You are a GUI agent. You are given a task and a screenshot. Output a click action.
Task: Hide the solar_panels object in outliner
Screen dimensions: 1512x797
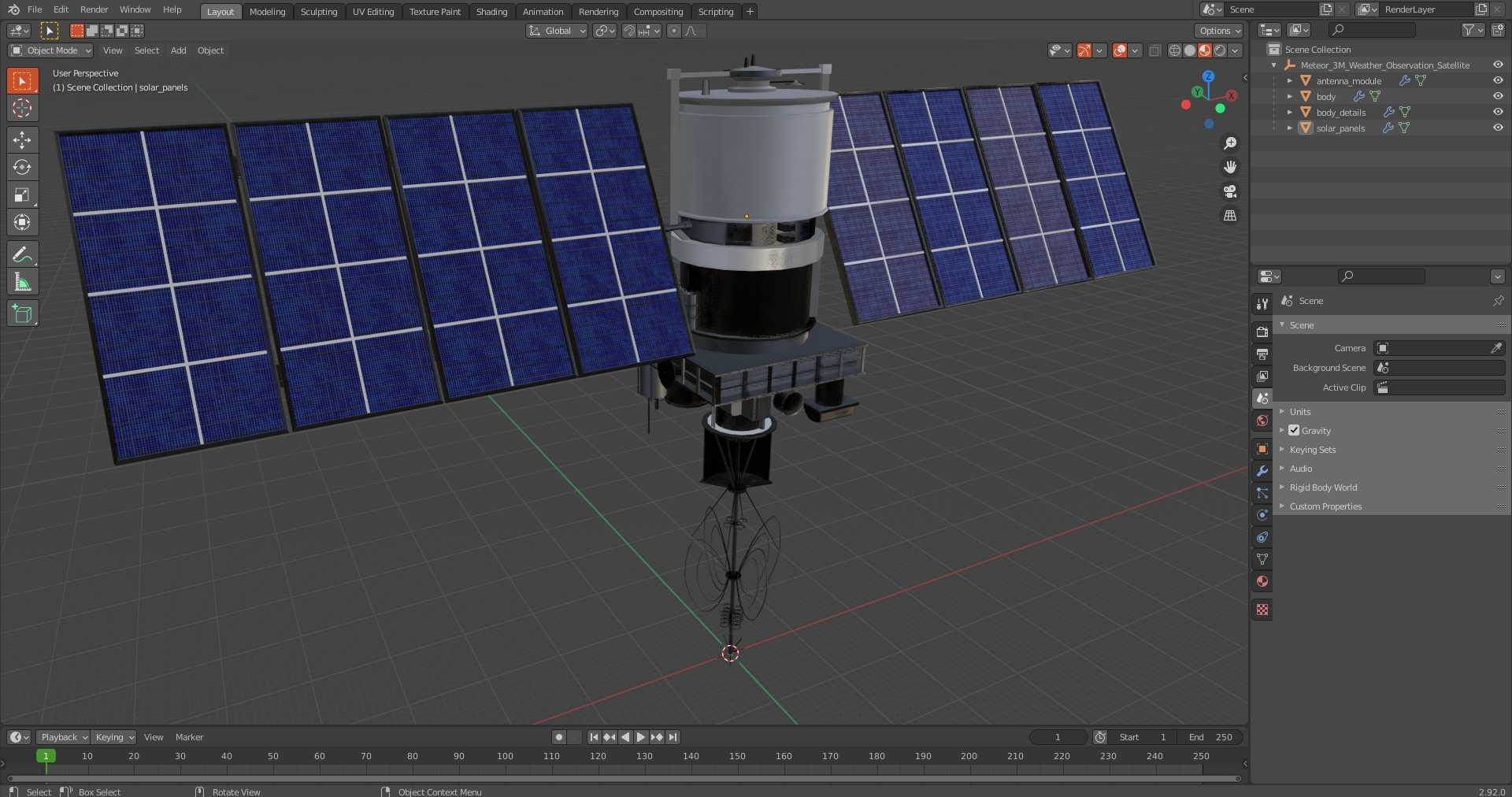click(x=1497, y=128)
